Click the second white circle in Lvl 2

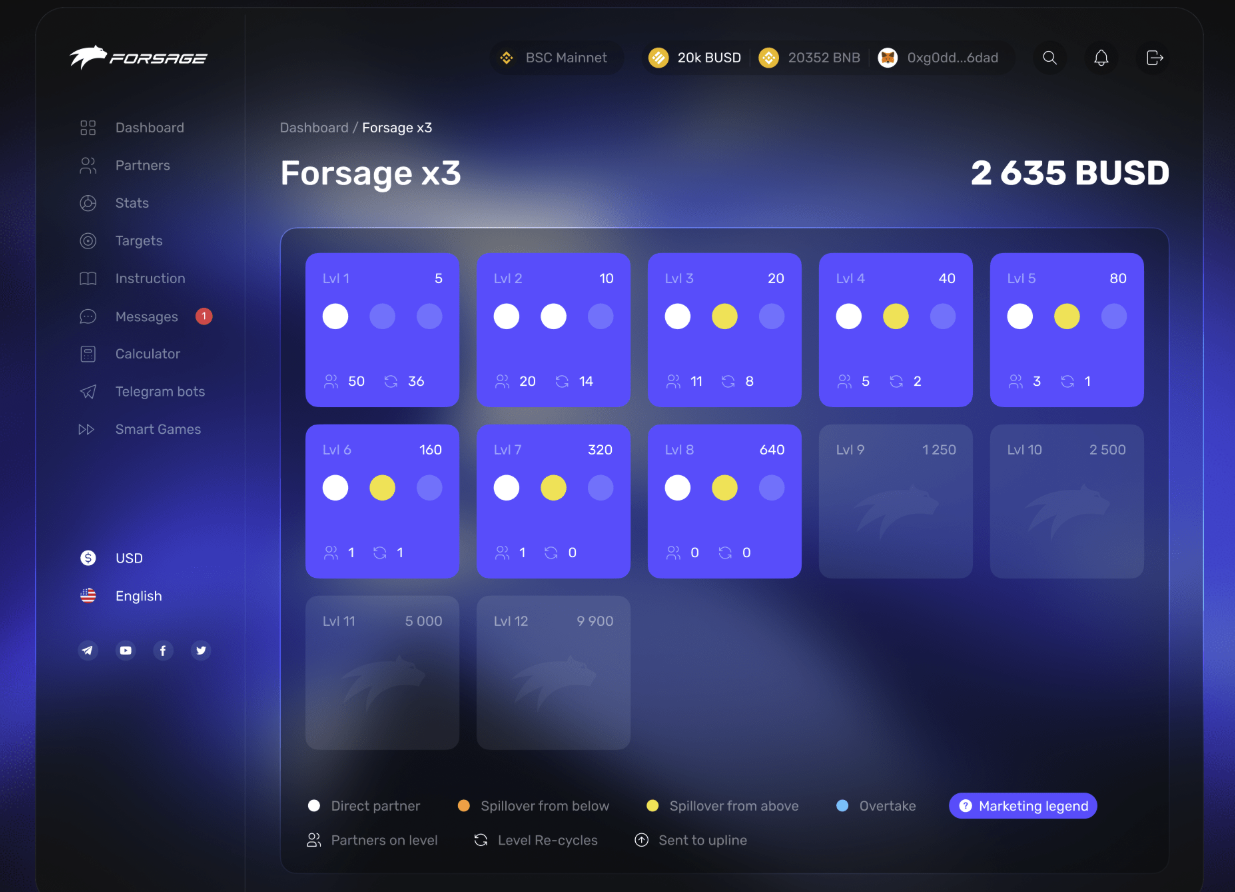[554, 317]
